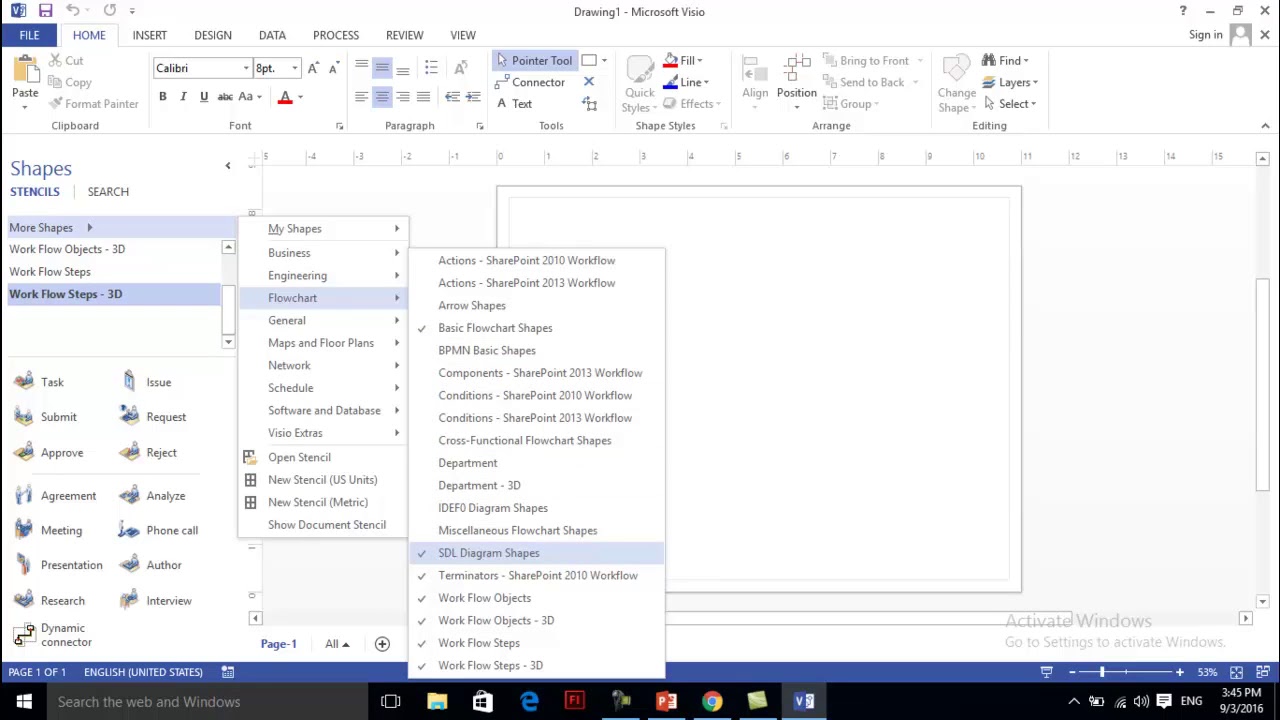Screen dimensions: 1280x720
Task: Toggle italic formatting
Action: 183,97
